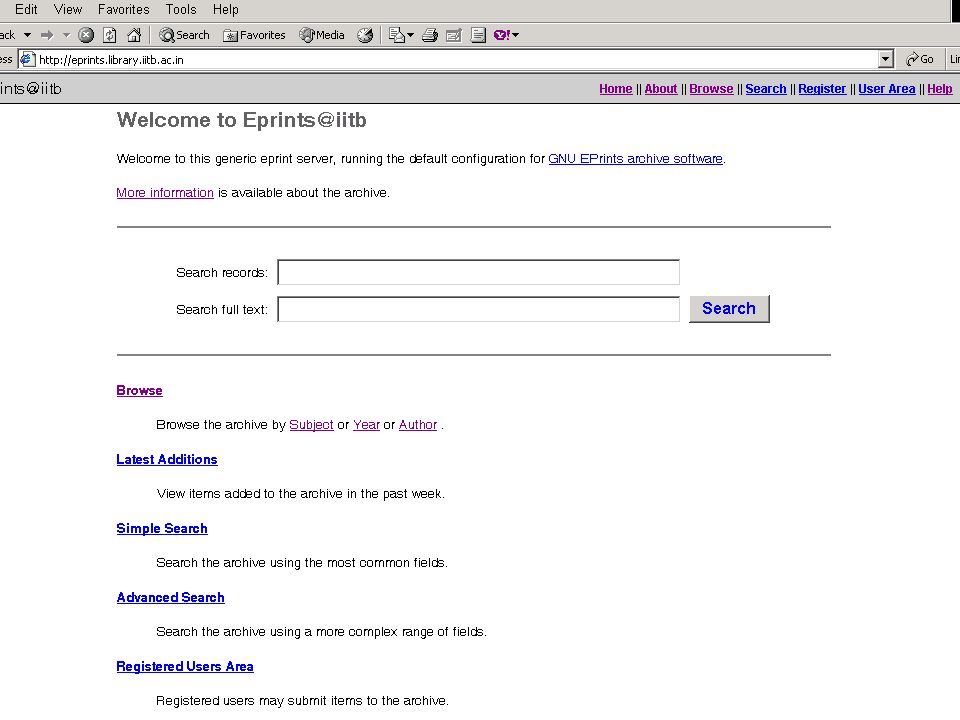
Task: Click the bold Browse heading link
Action: click(139, 391)
